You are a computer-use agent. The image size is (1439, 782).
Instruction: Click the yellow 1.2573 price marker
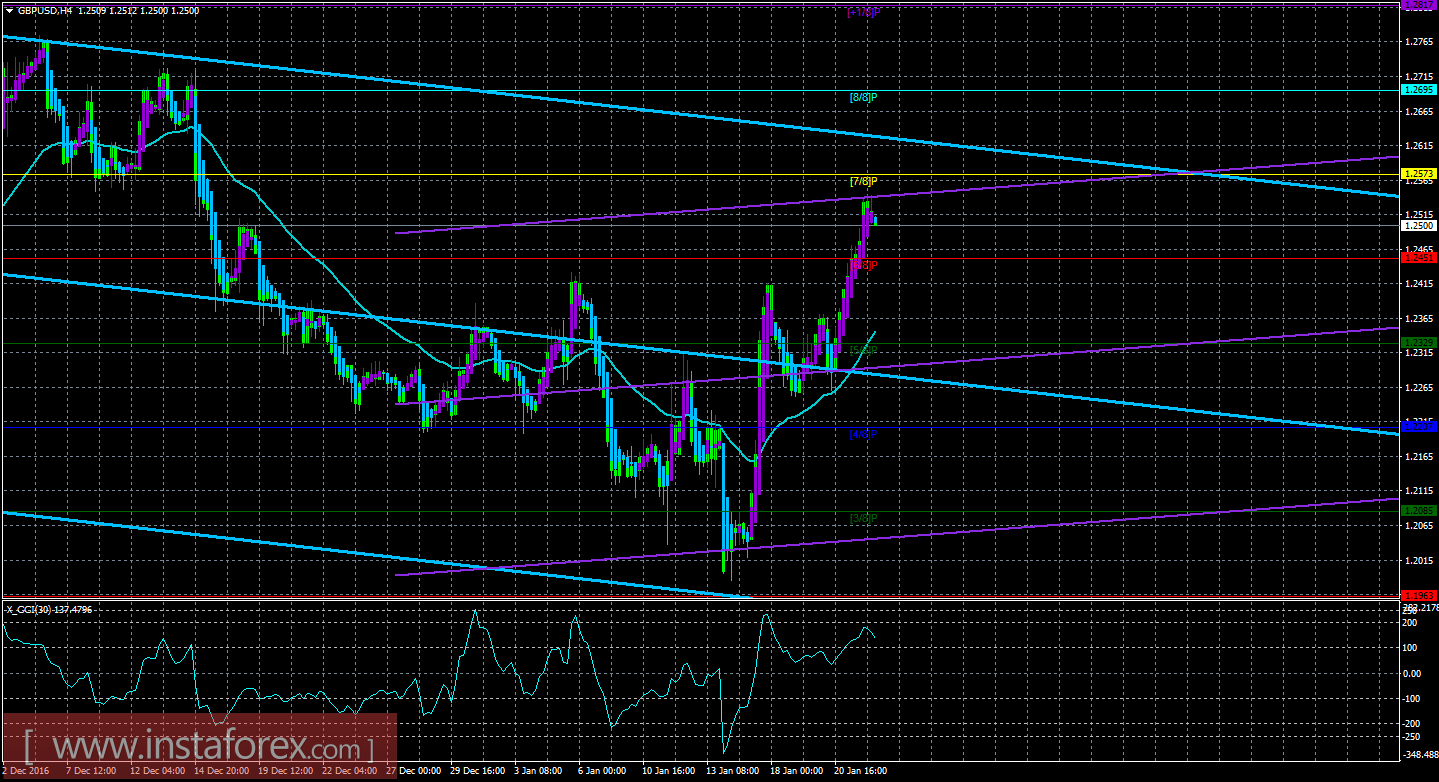(x=1421, y=171)
